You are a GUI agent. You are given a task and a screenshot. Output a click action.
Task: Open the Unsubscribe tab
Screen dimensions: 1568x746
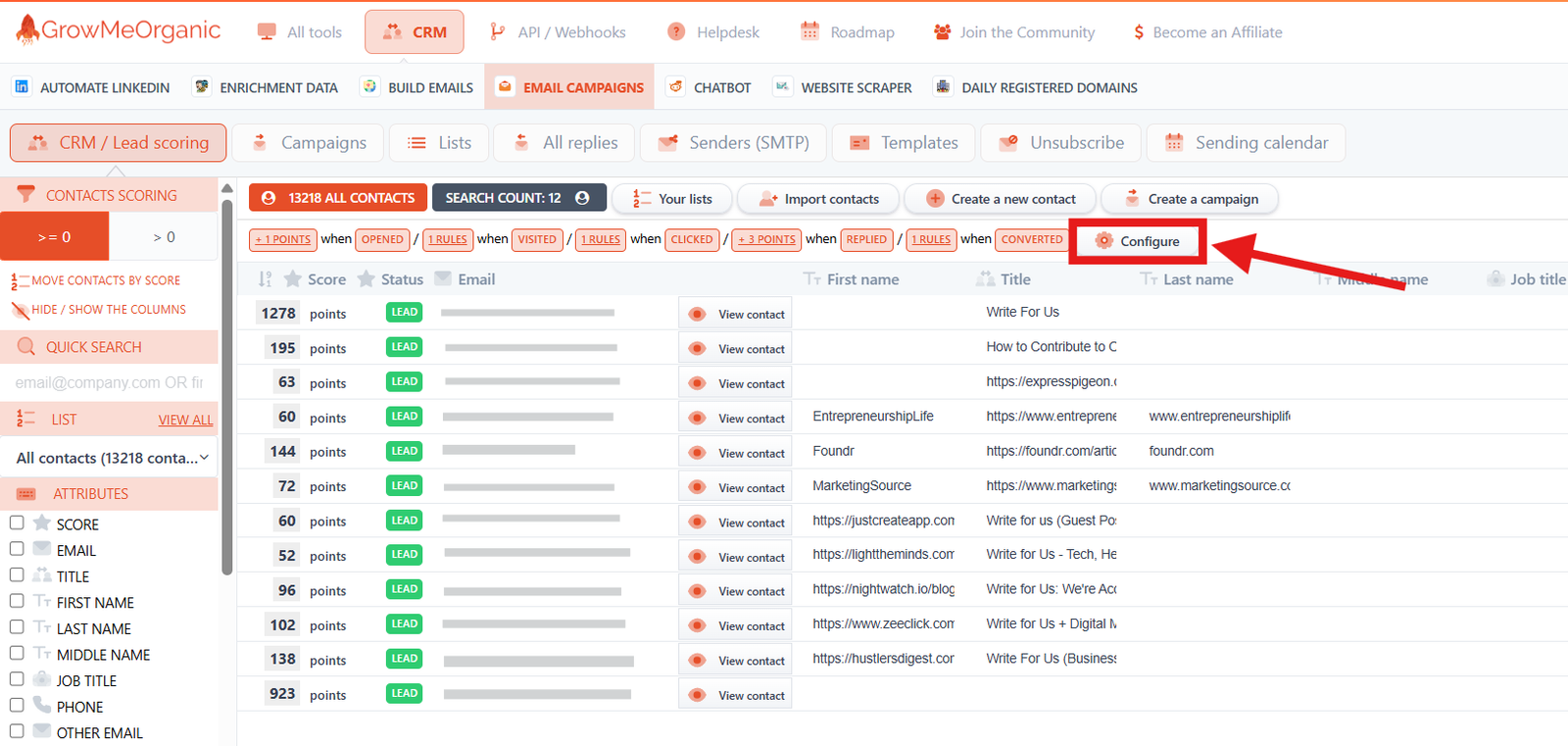[x=1061, y=142]
